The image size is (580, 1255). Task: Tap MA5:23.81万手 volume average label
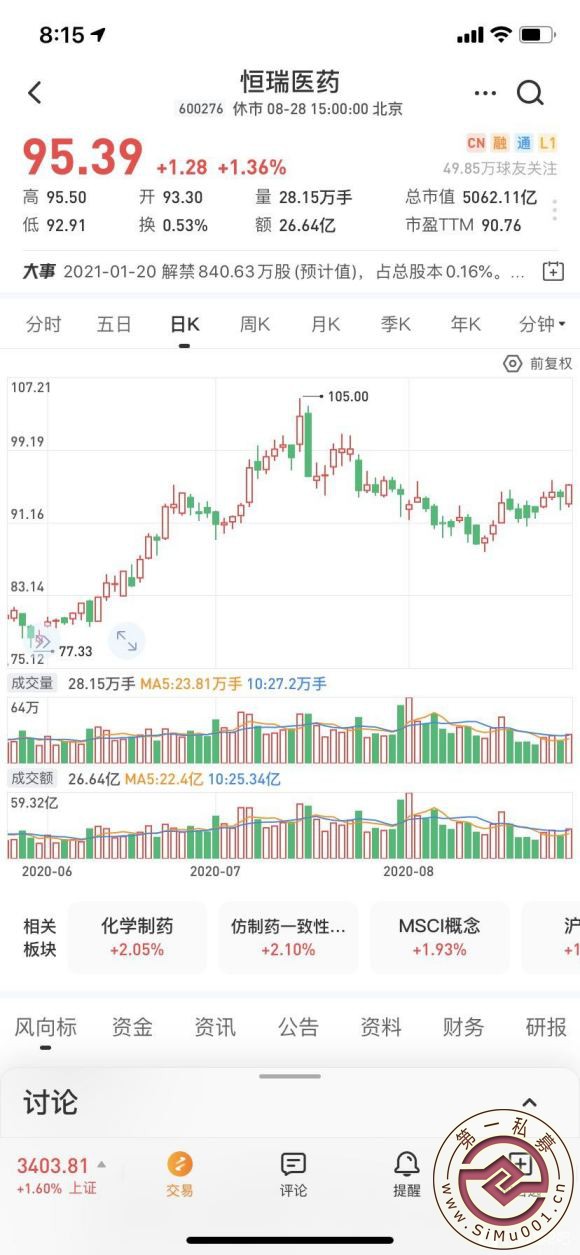[x=190, y=684]
